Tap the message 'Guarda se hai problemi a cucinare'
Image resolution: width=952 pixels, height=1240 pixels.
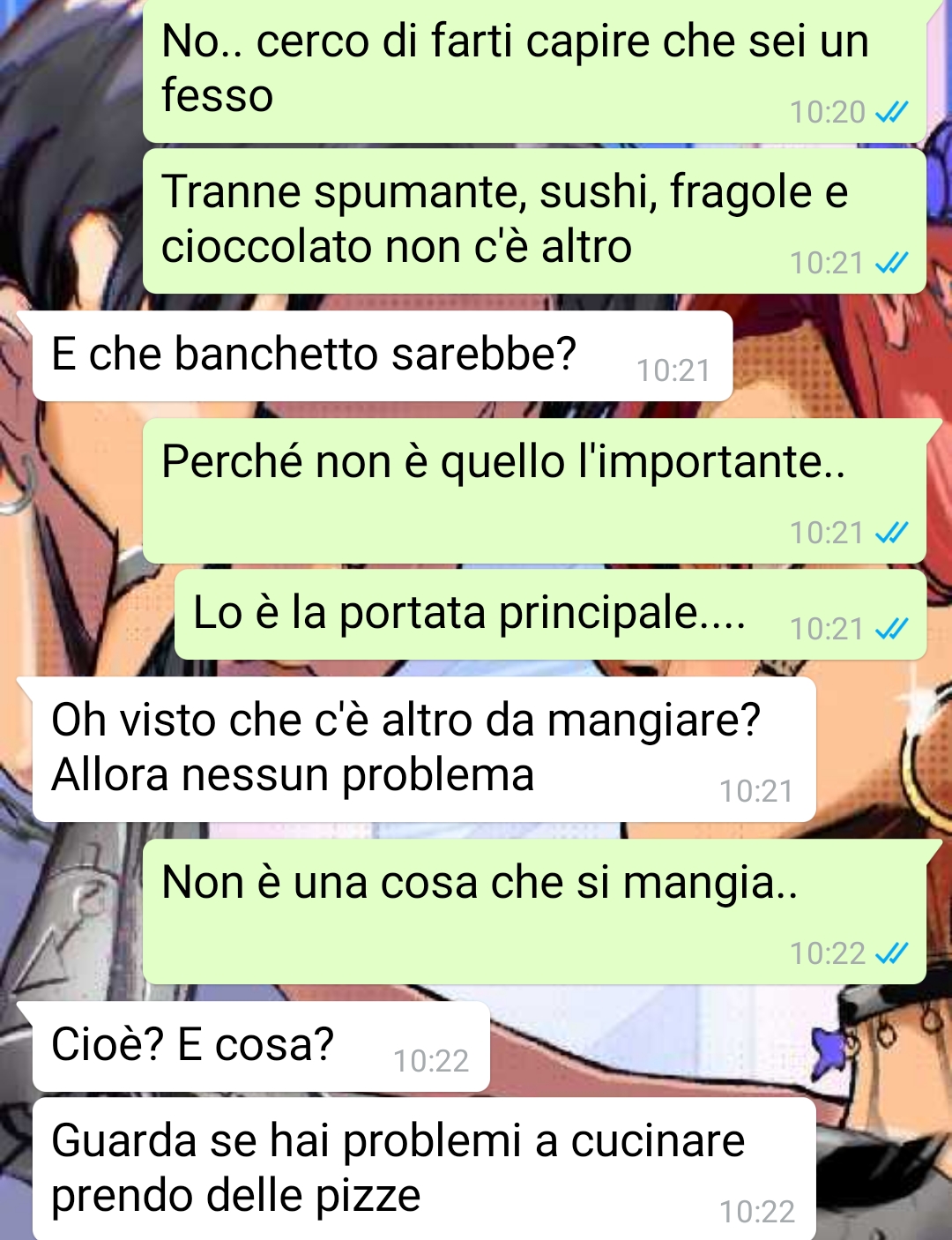[424, 1169]
